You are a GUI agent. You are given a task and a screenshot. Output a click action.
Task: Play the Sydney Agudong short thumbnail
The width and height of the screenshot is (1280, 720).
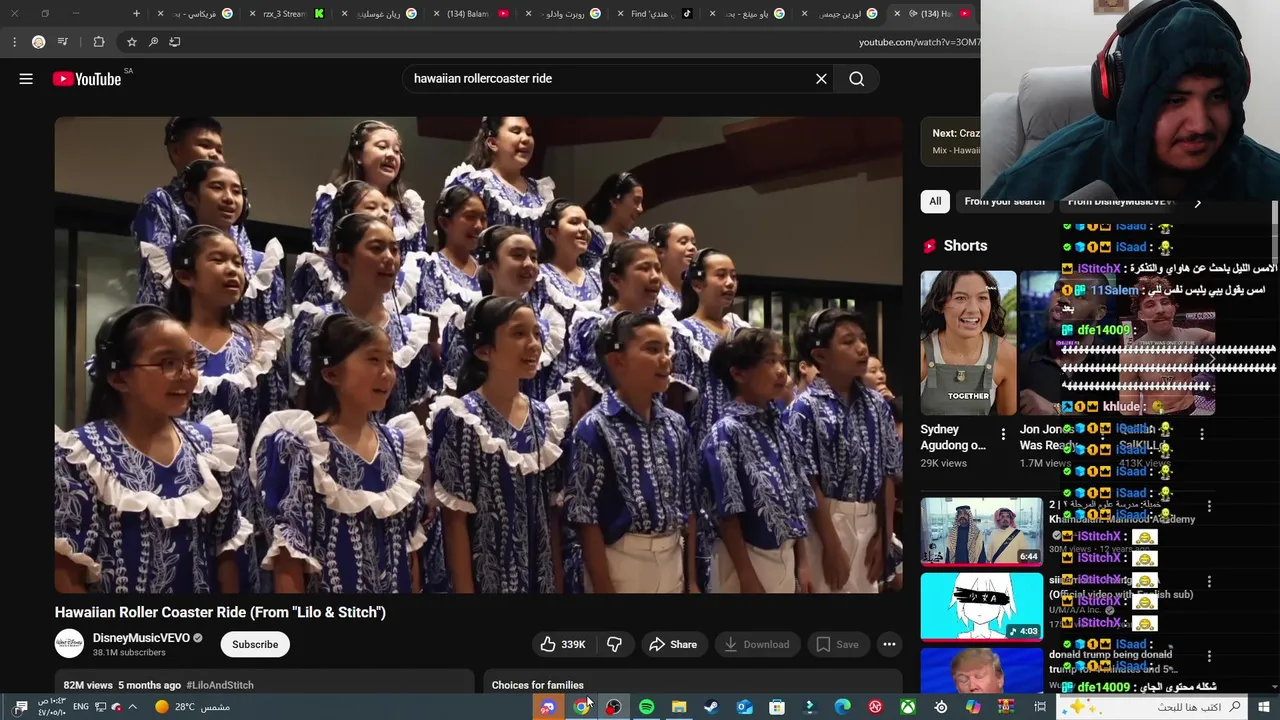968,343
